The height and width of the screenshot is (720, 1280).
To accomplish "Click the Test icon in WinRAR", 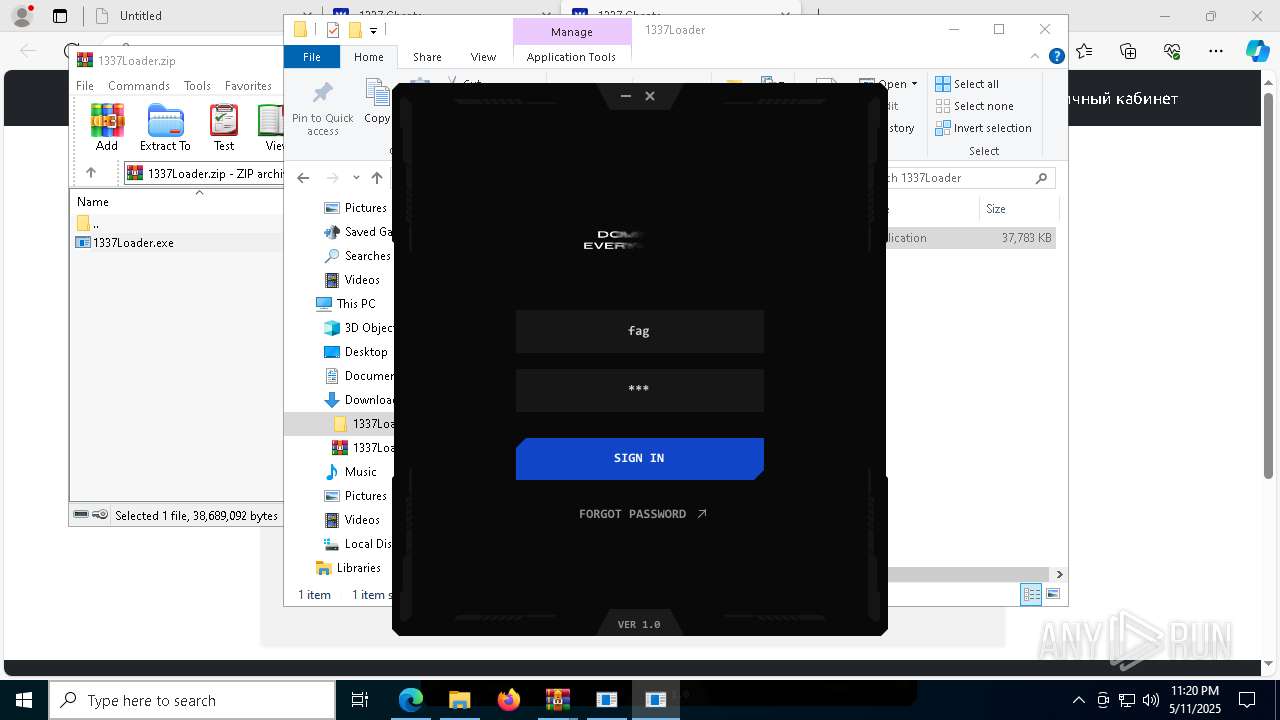I will pyautogui.click(x=224, y=128).
